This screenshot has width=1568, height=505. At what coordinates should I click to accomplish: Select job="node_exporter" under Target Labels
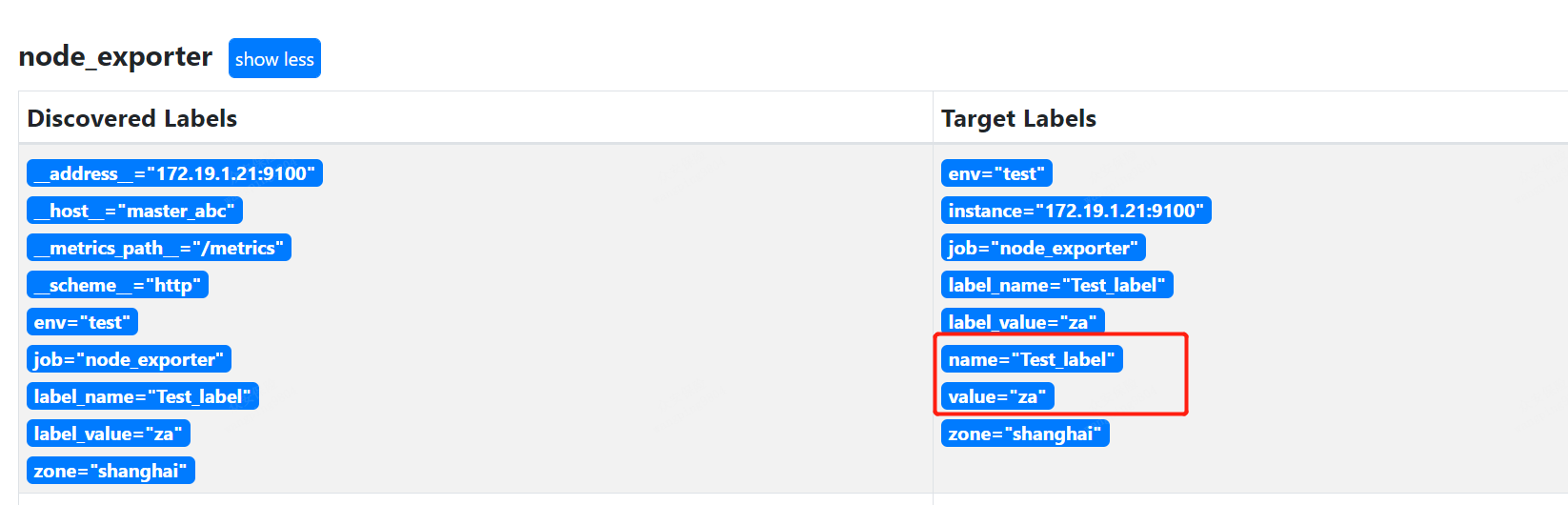coord(1043,248)
